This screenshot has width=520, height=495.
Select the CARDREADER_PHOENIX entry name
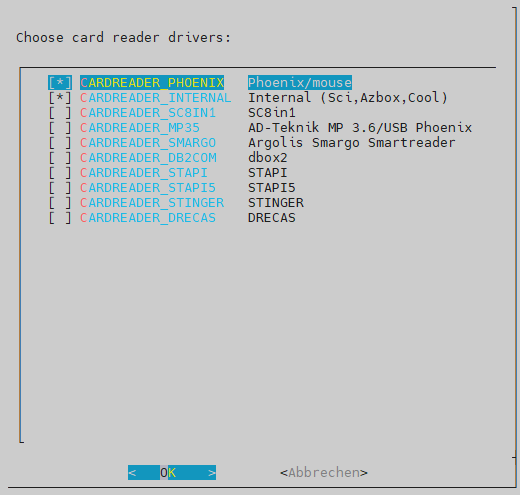(152, 83)
